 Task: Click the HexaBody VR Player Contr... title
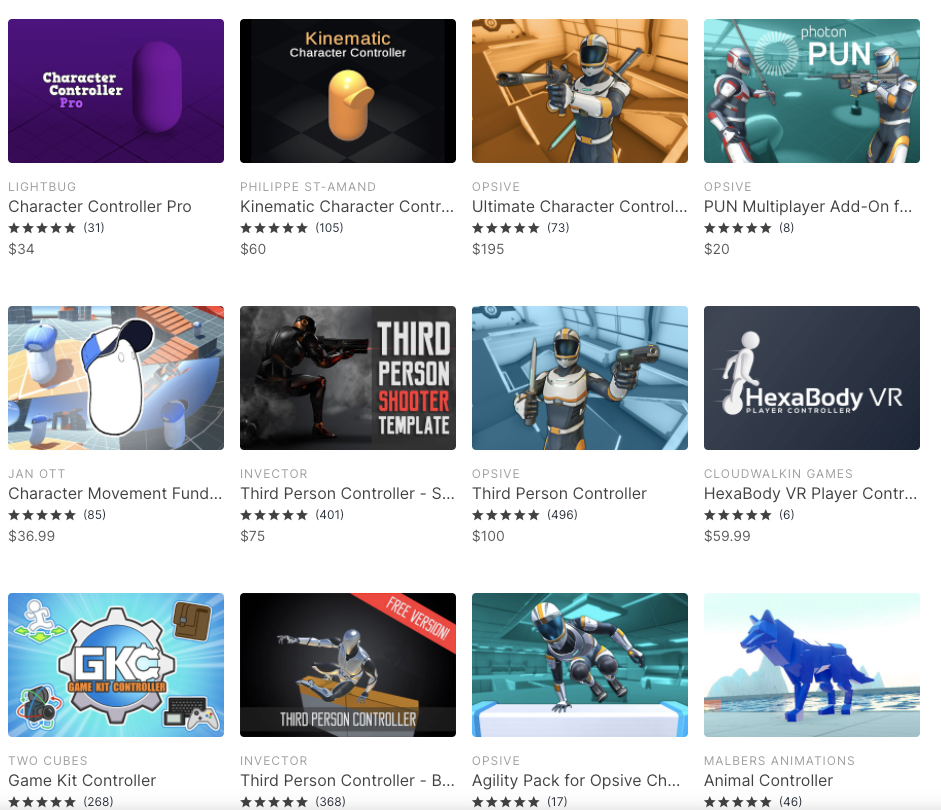pyautogui.click(x=810, y=493)
